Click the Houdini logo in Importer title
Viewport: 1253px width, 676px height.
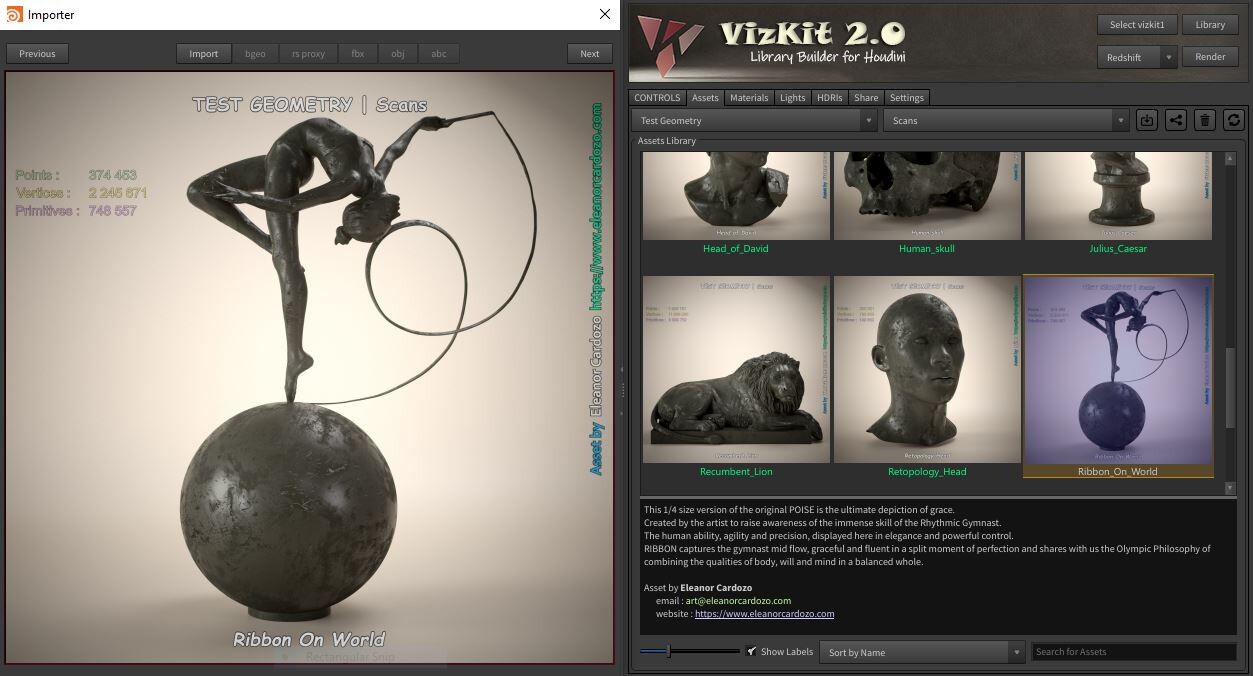(x=13, y=14)
